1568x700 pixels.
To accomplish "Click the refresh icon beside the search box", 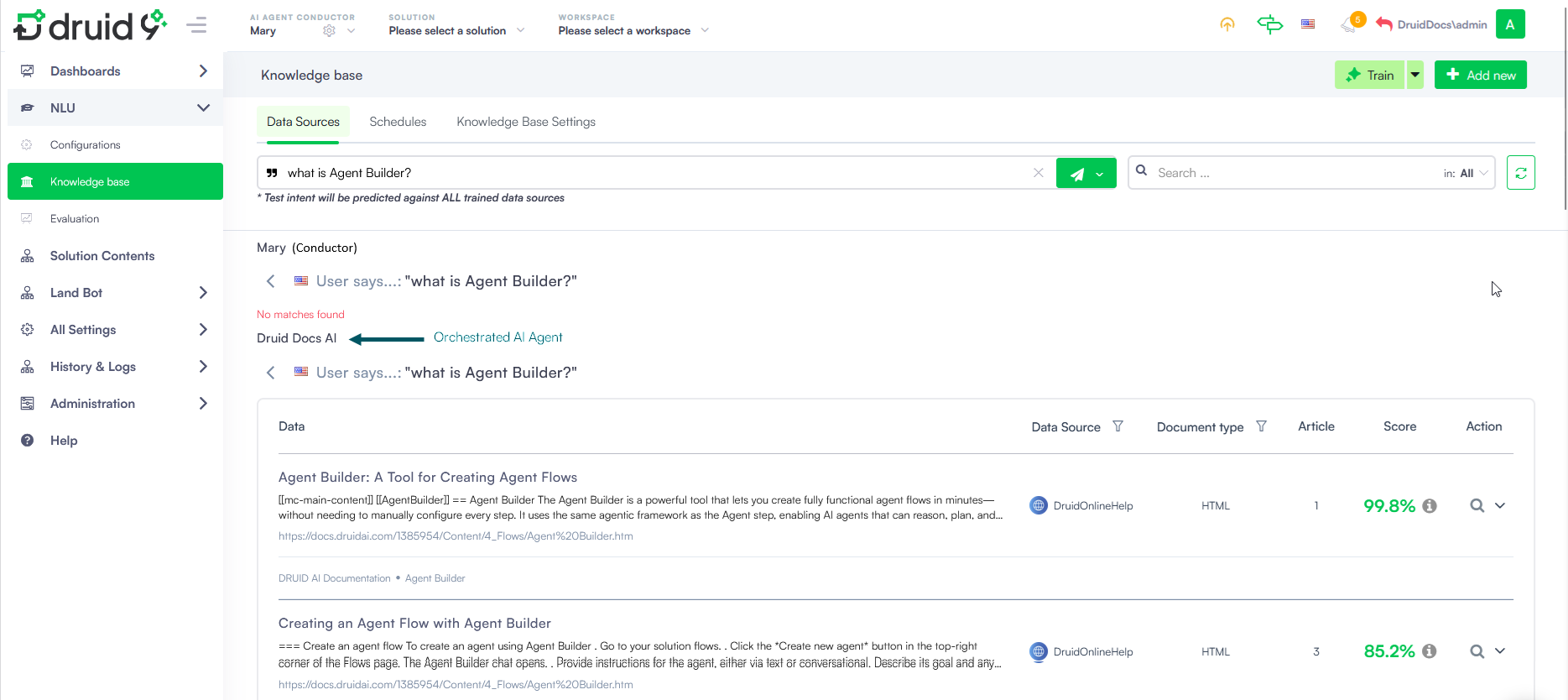I will (x=1520, y=173).
